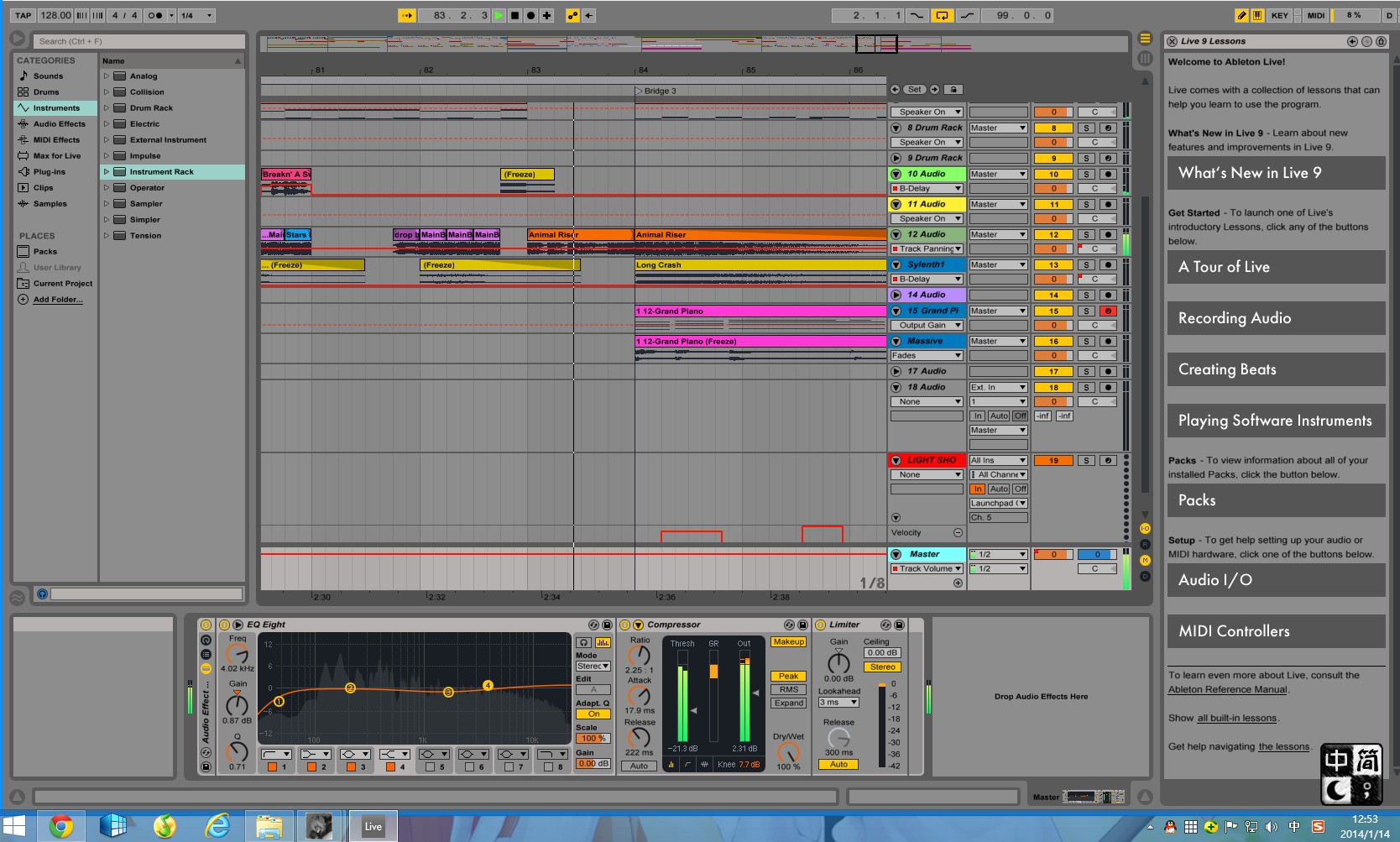Image resolution: width=1400 pixels, height=842 pixels.
Task: Click the Stop button in the transport
Action: (515, 15)
